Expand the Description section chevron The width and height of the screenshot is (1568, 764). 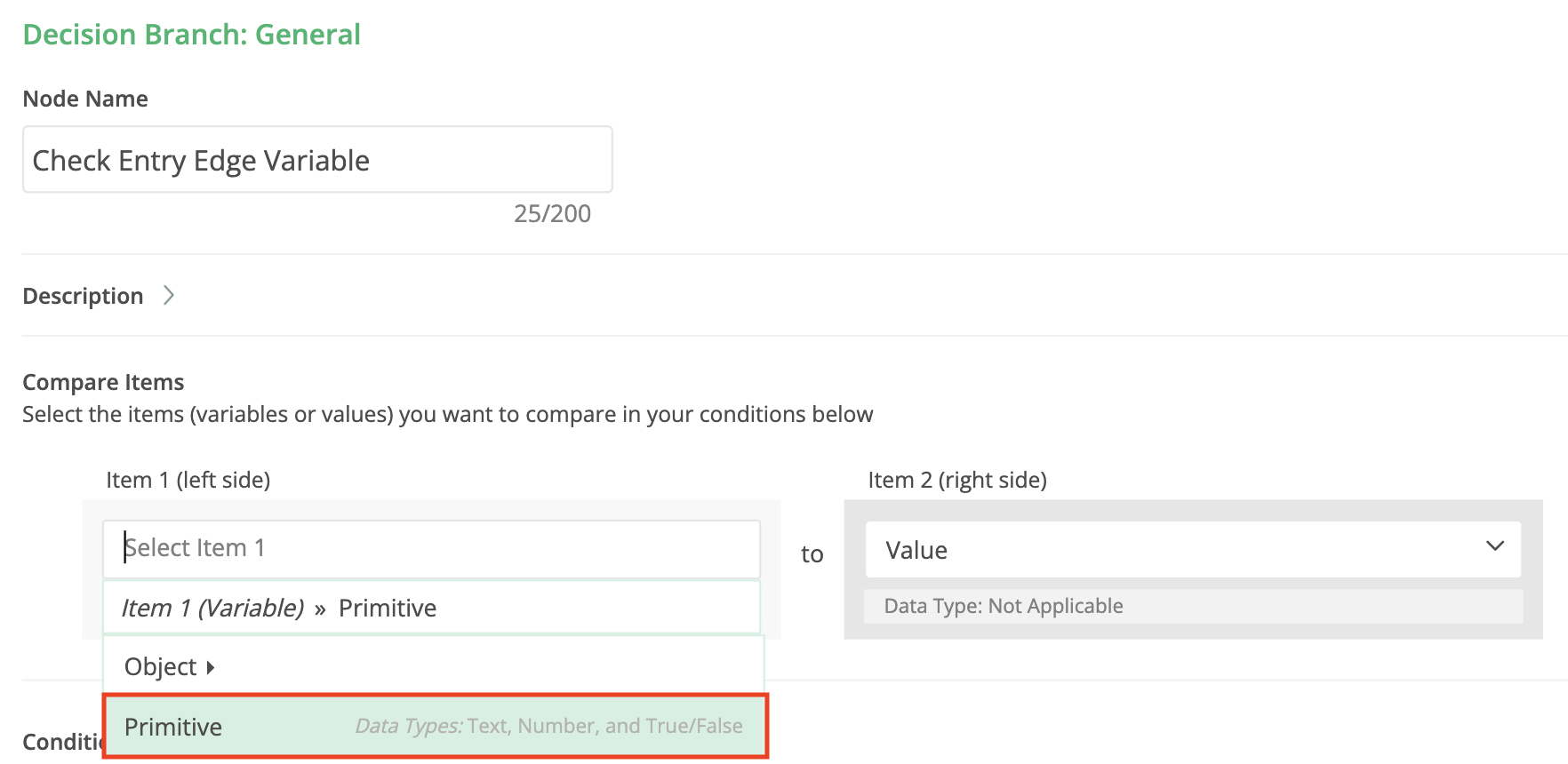click(x=169, y=296)
